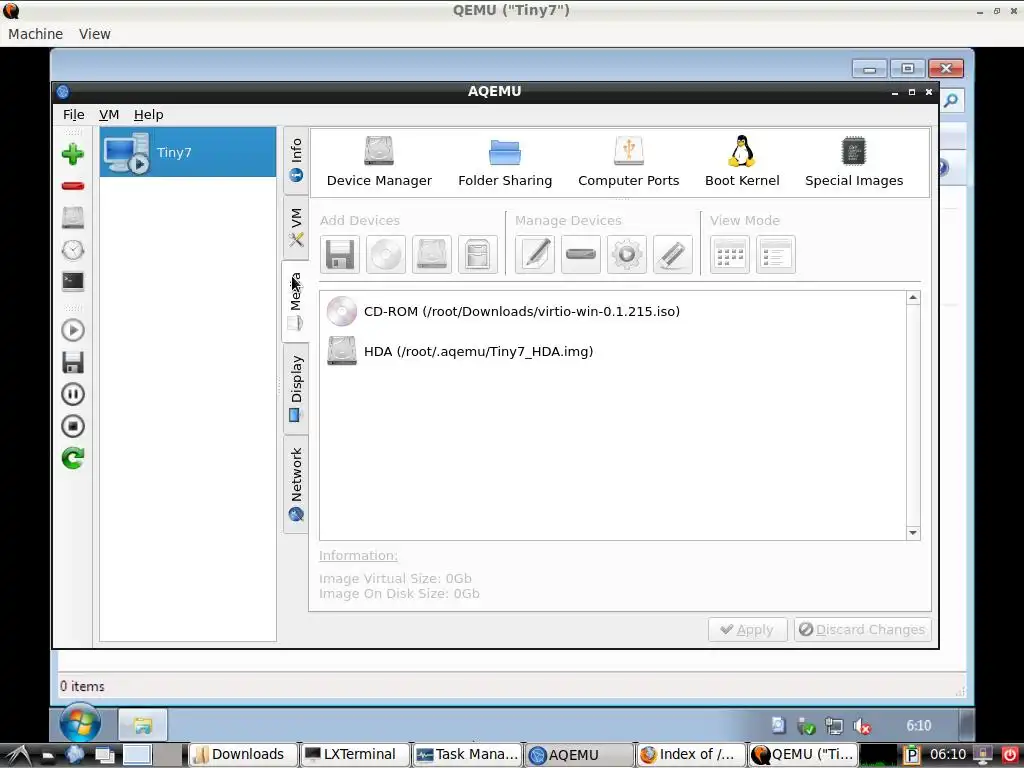
Task: Click the Apply button
Action: point(748,630)
